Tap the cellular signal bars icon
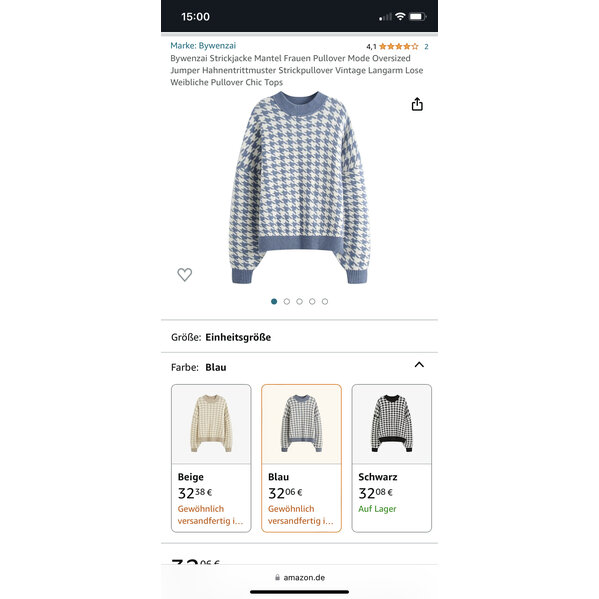The width and height of the screenshot is (599, 599). 385,17
